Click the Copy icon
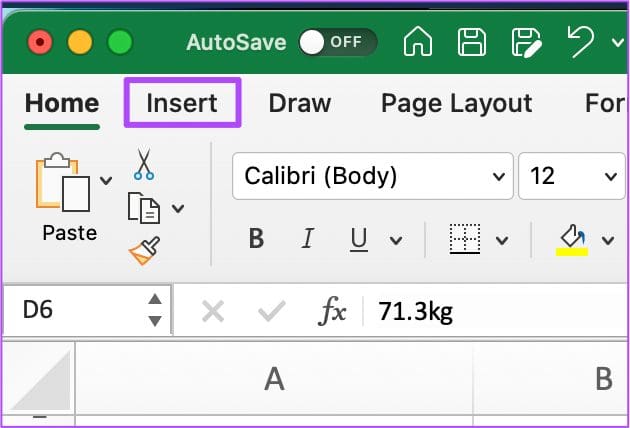Image resolution: width=630 pixels, height=428 pixels. coord(144,208)
